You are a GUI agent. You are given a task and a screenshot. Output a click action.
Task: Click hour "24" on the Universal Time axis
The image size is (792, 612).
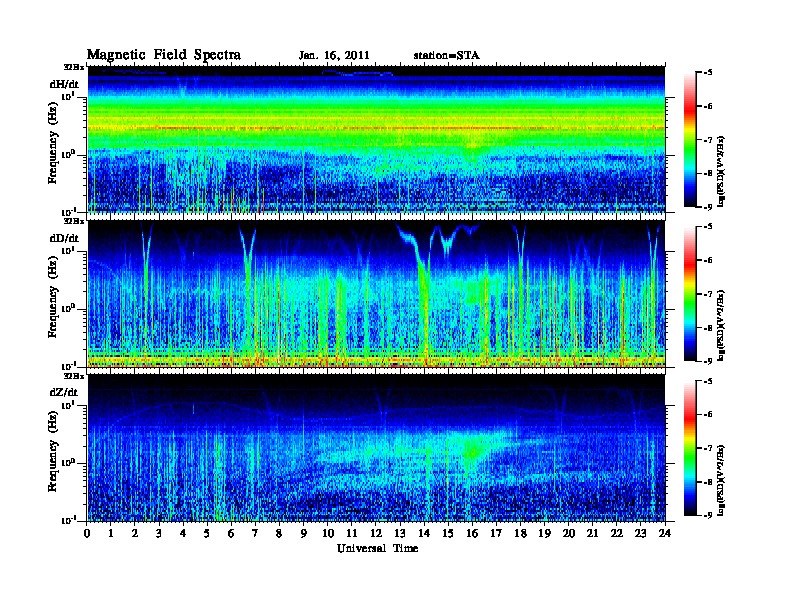tap(665, 533)
